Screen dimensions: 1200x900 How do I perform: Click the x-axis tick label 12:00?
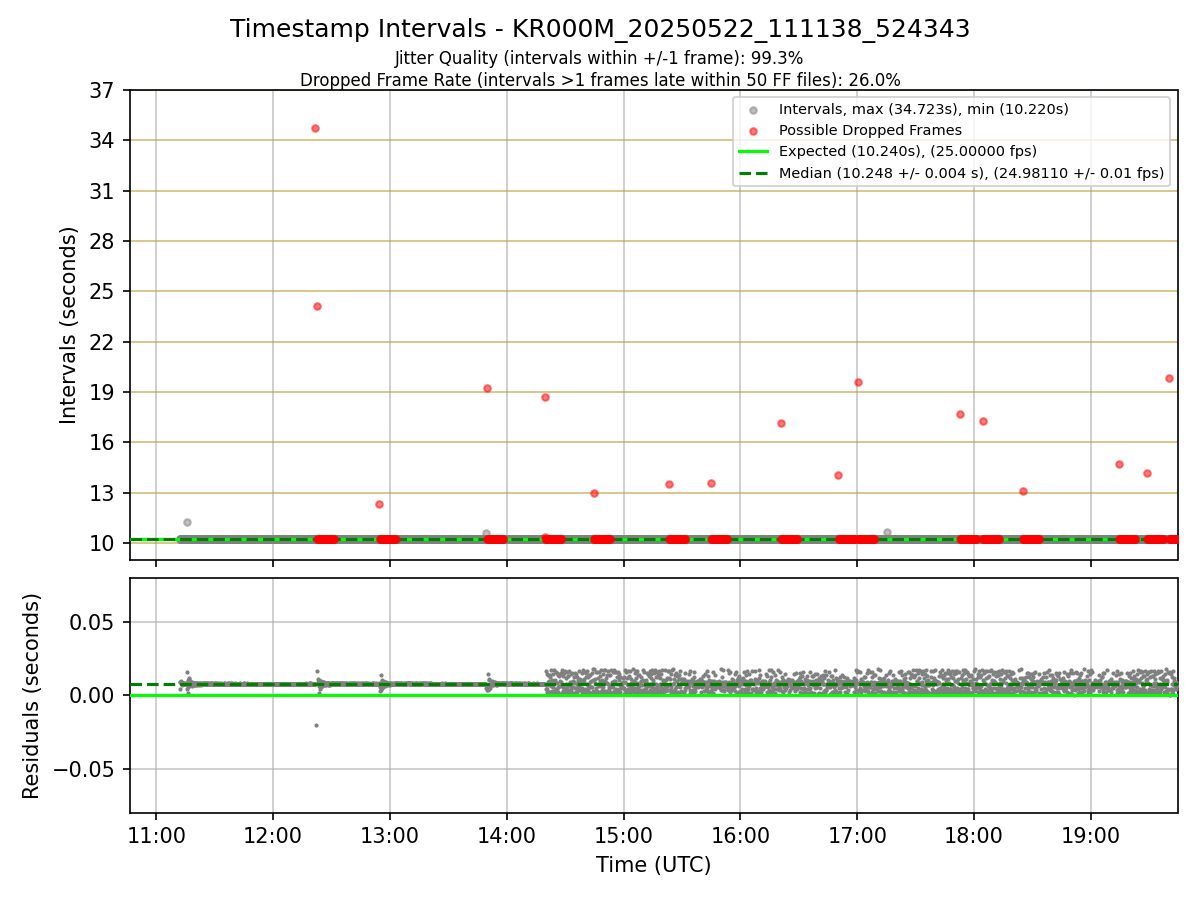273,836
